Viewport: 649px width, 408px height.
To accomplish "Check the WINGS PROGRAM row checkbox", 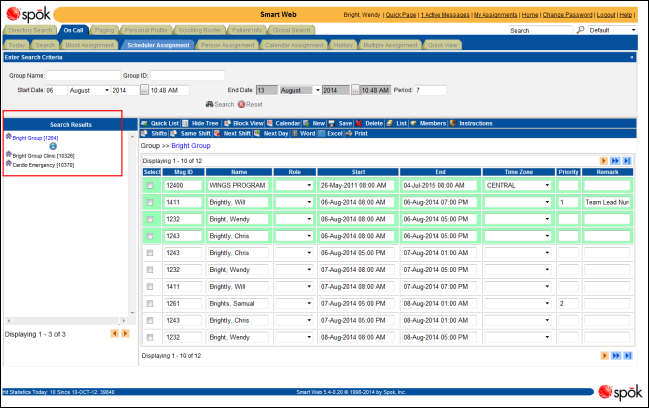I will click(x=150, y=186).
